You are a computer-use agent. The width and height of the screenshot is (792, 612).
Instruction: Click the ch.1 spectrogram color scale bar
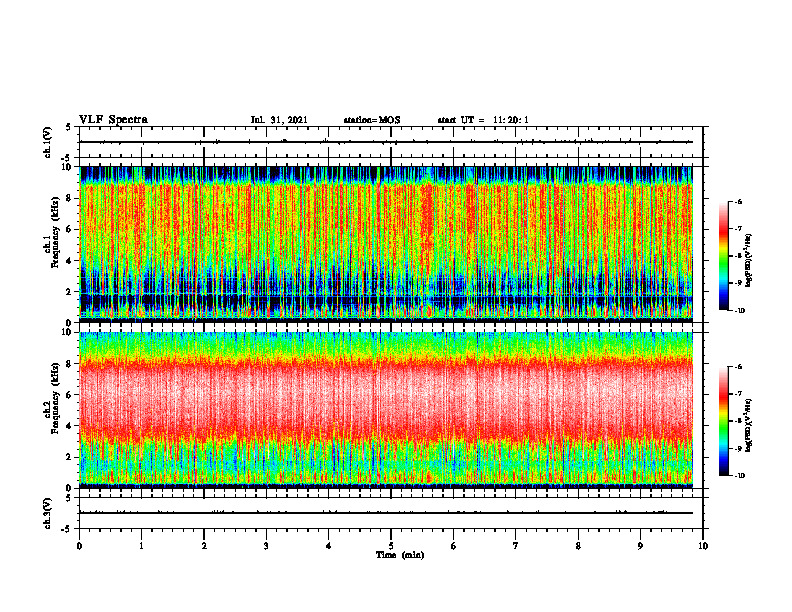click(723, 256)
